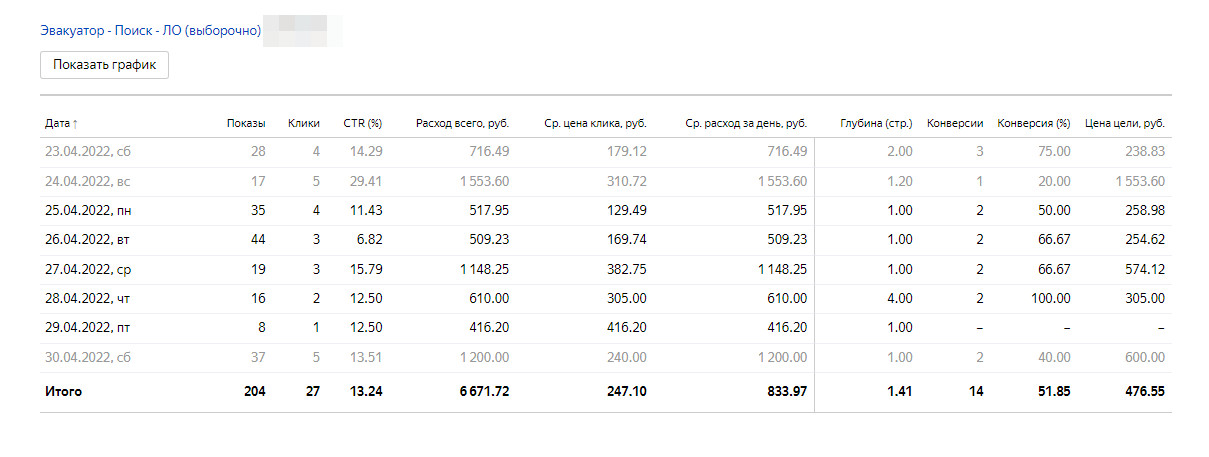Click the date cell 27.04.2022, ср
Viewport: 1209px width, 457px height.
[x=89, y=269]
